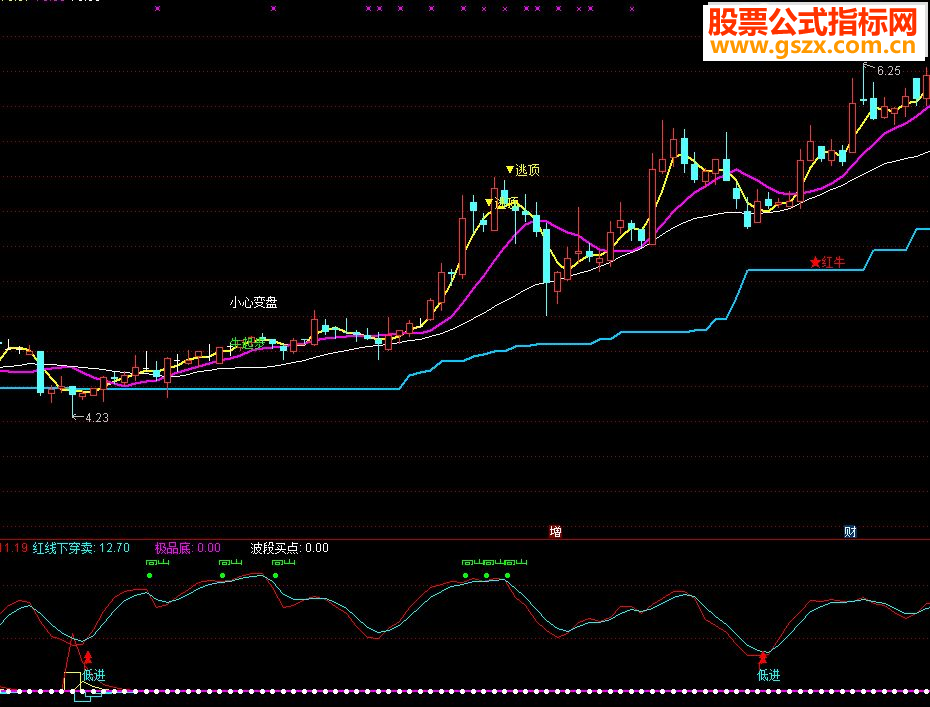Click the yellow ▼逃顶 sell signal label
The image size is (930, 707).
[523, 170]
